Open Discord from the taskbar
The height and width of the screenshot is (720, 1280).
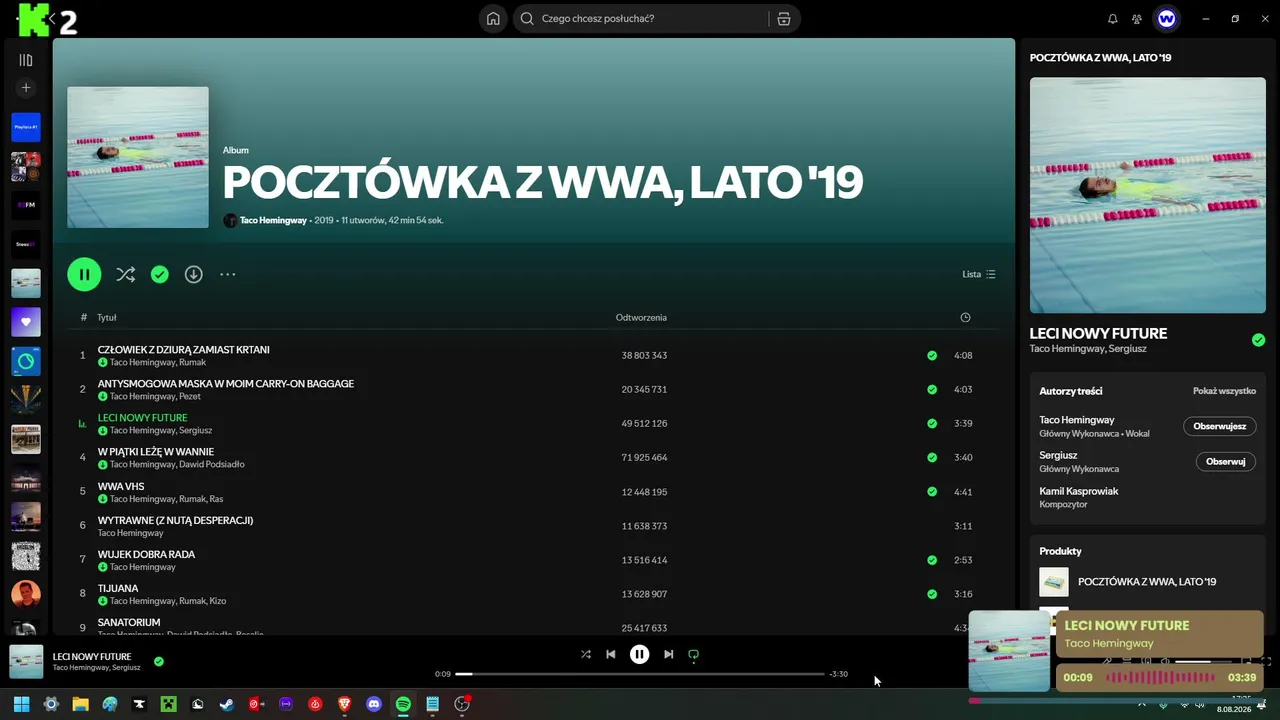374,704
